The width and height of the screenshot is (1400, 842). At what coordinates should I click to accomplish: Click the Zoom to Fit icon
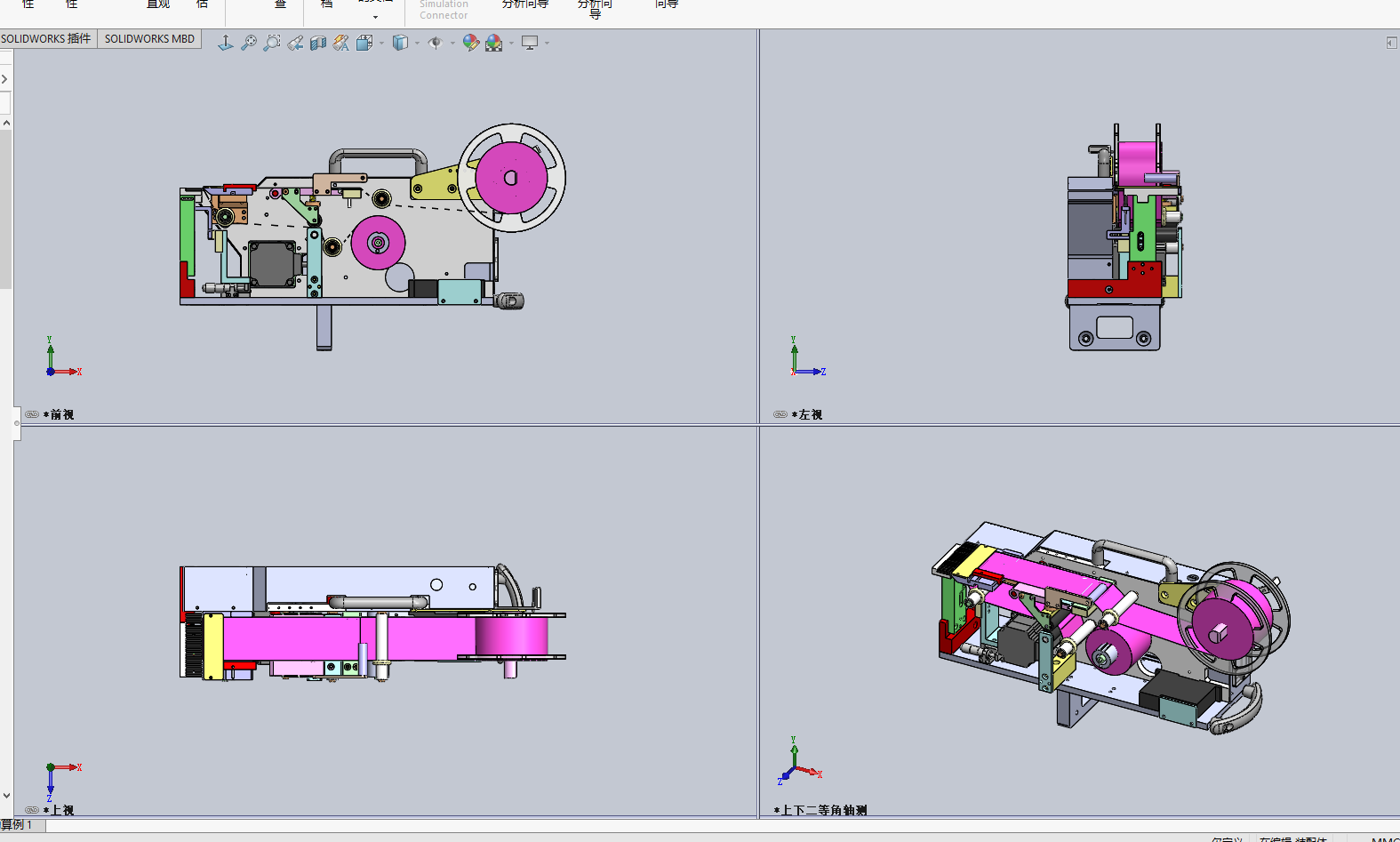pos(249,43)
